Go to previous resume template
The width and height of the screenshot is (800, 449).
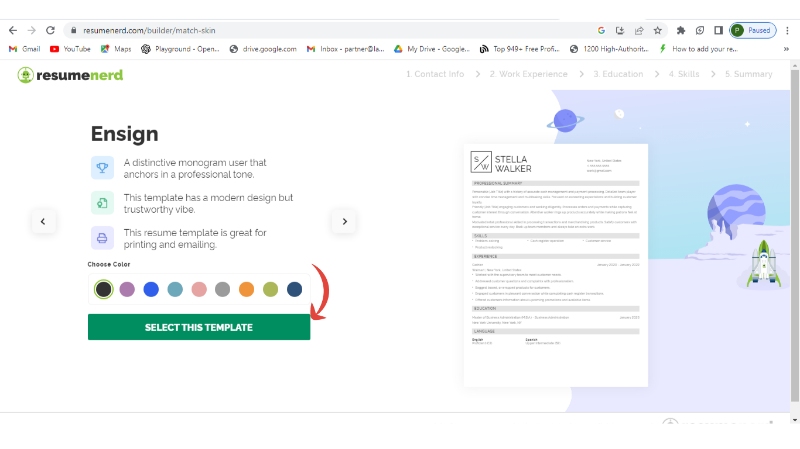[43, 221]
